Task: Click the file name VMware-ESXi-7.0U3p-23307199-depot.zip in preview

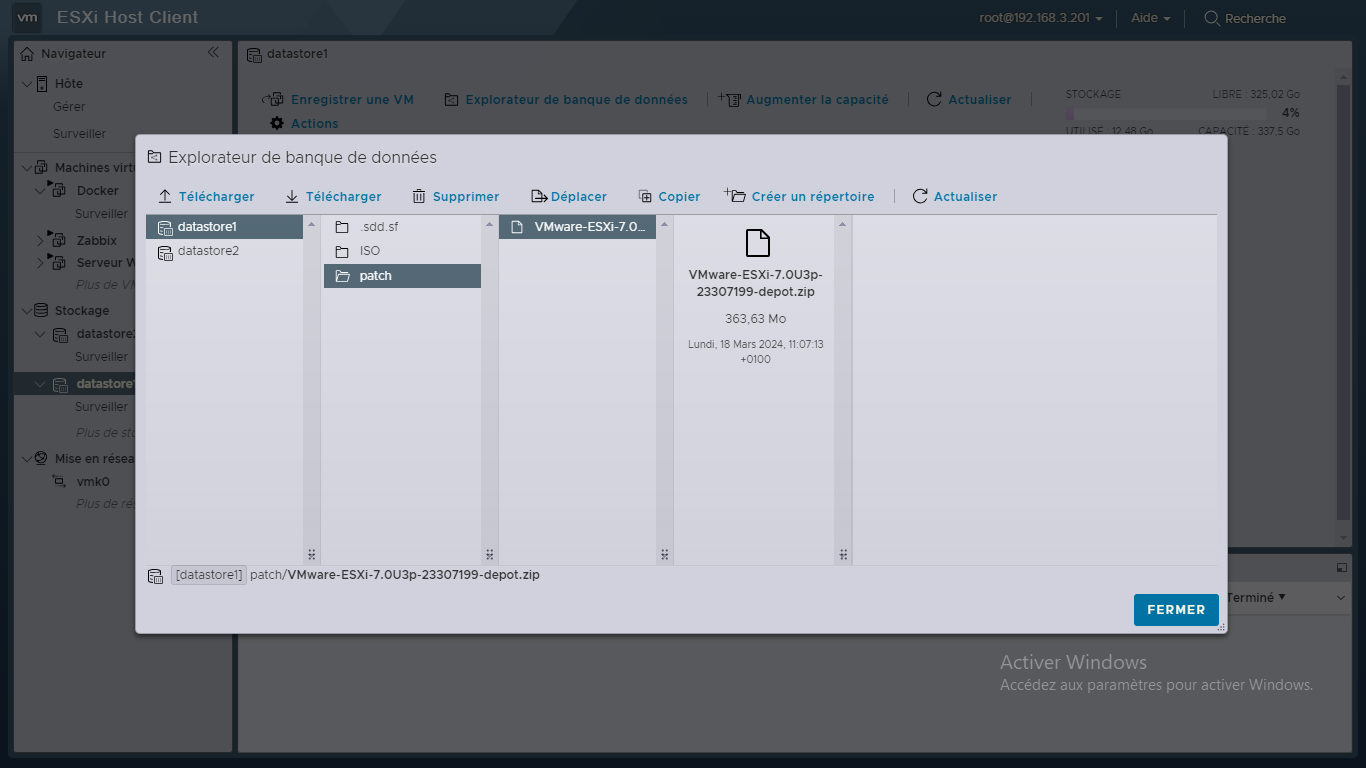Action: (756, 283)
